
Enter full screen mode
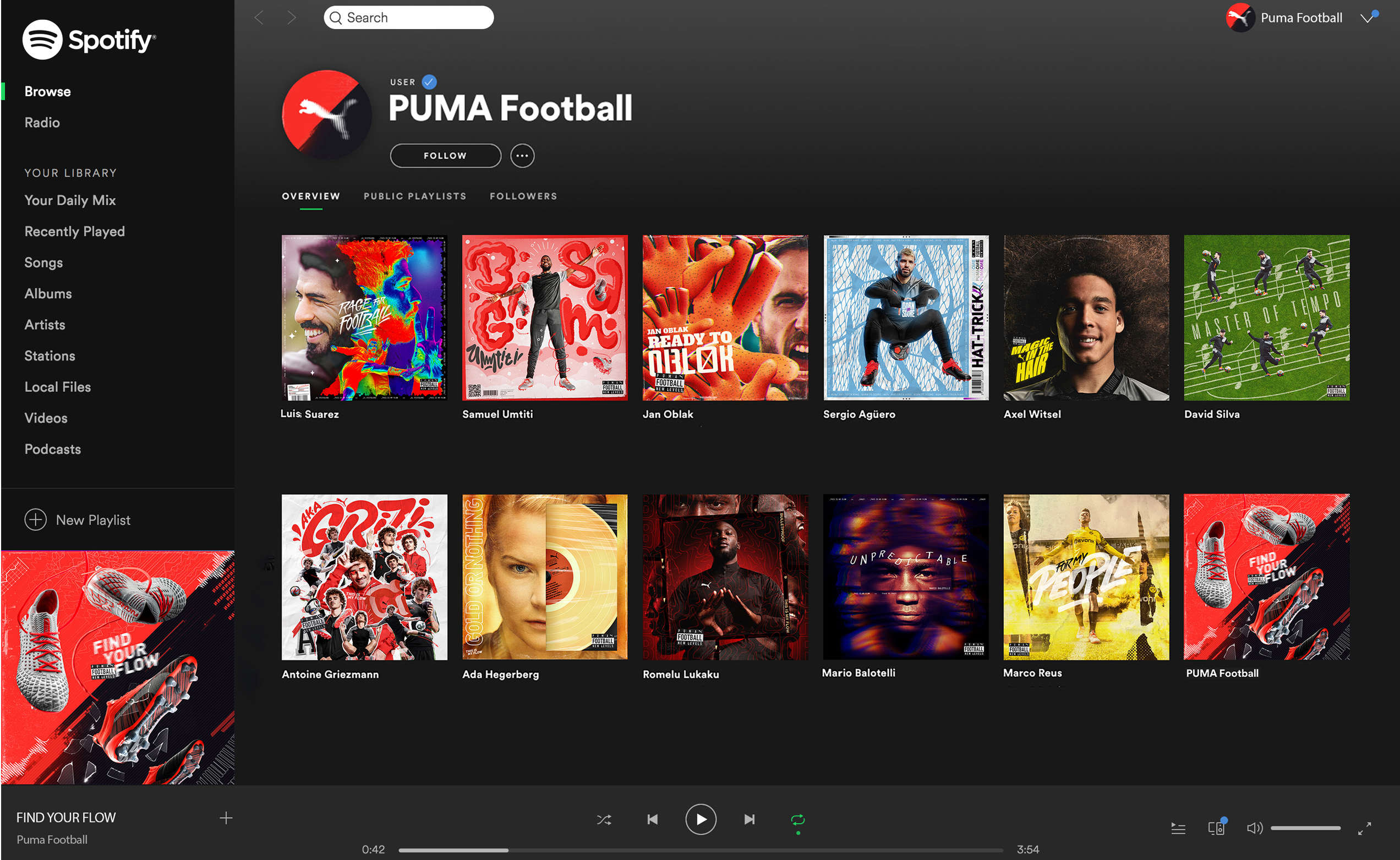[x=1364, y=829]
